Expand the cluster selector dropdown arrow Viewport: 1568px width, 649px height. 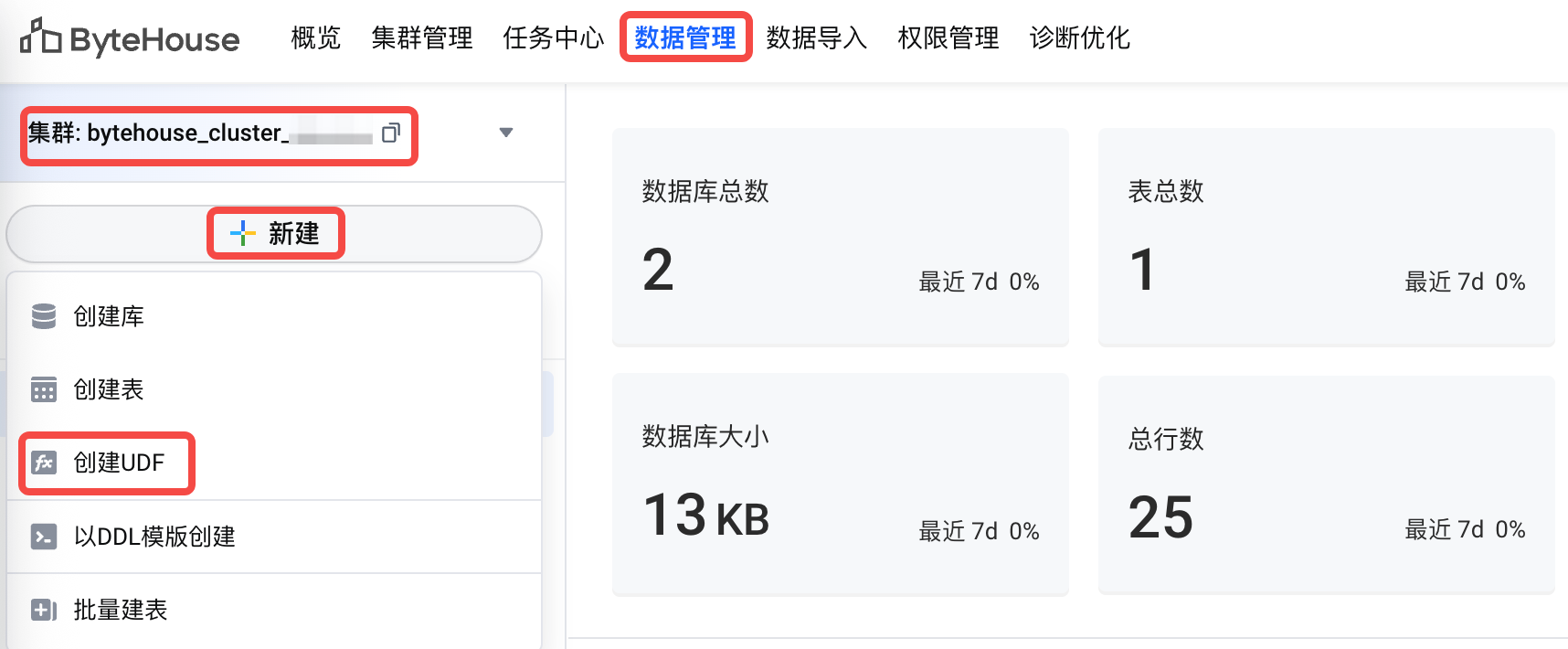coord(506,133)
